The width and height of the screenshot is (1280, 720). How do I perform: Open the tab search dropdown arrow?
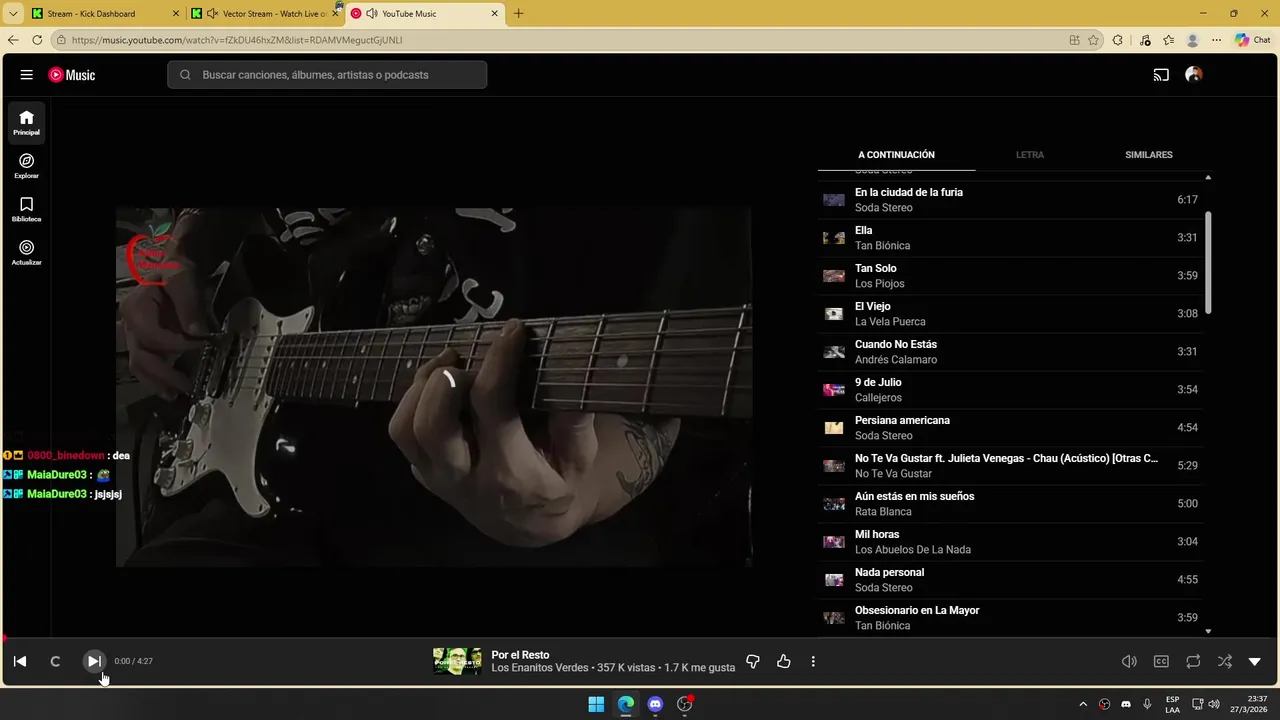pos(13,14)
